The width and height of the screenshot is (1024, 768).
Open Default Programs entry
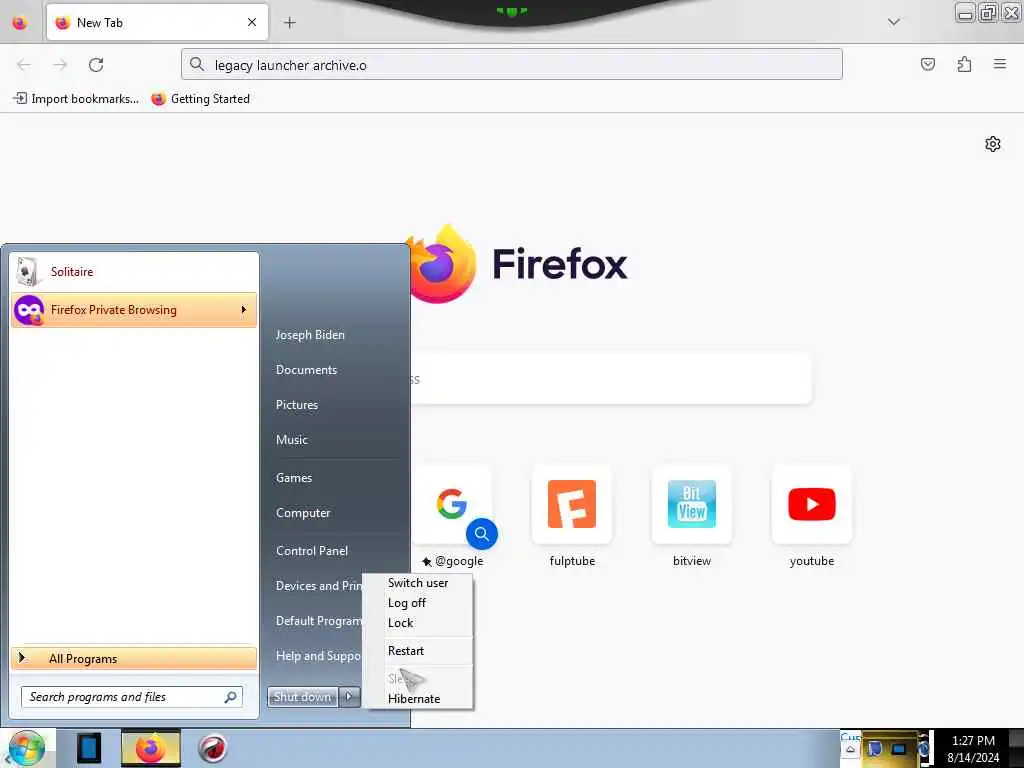pyautogui.click(x=319, y=620)
